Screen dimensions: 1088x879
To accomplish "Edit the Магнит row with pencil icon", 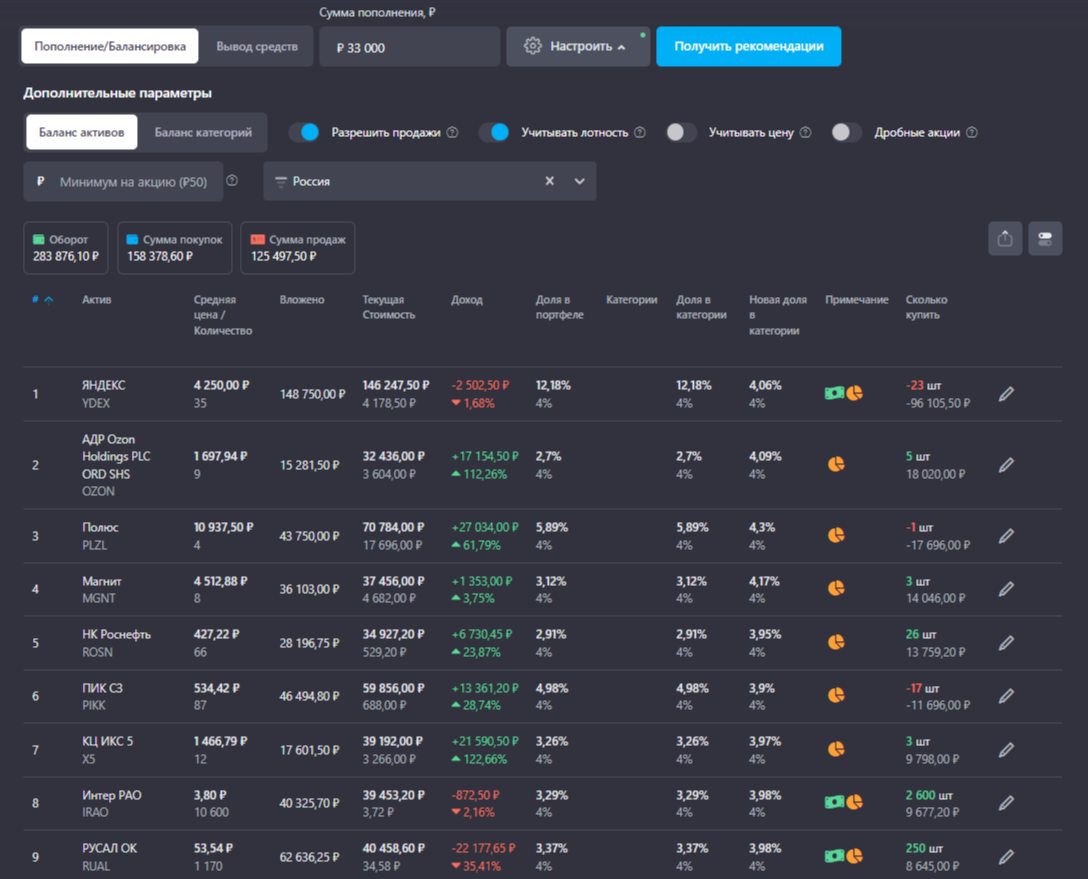I will tap(1006, 589).
